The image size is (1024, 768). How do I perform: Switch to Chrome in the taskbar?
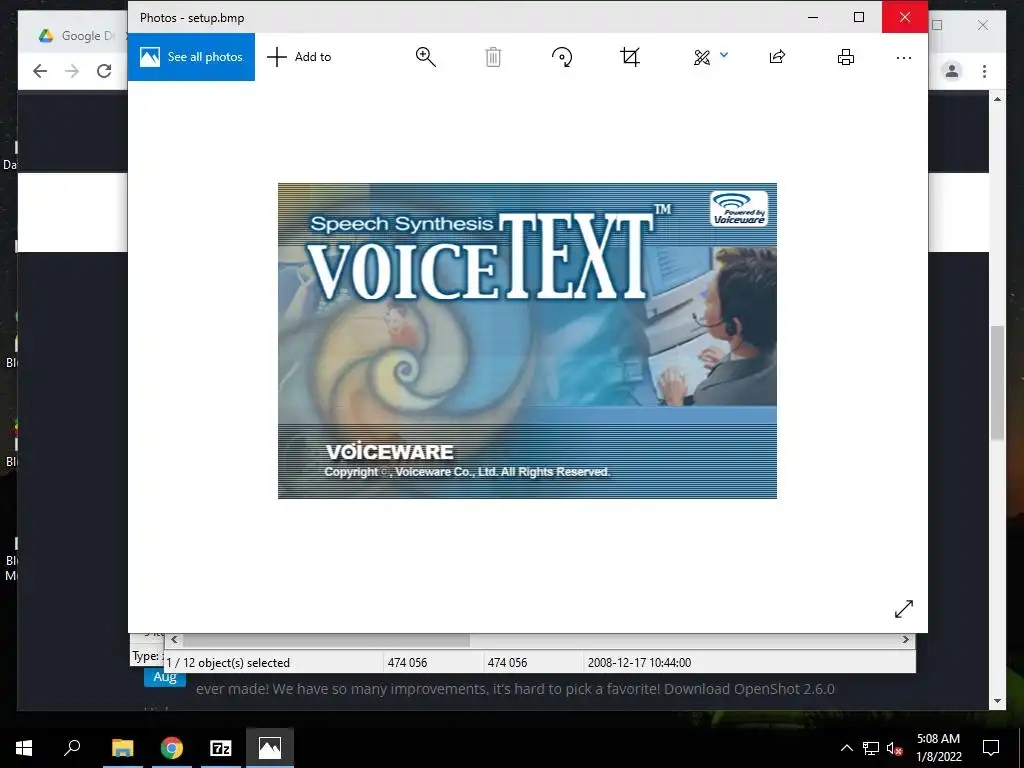[x=172, y=748]
